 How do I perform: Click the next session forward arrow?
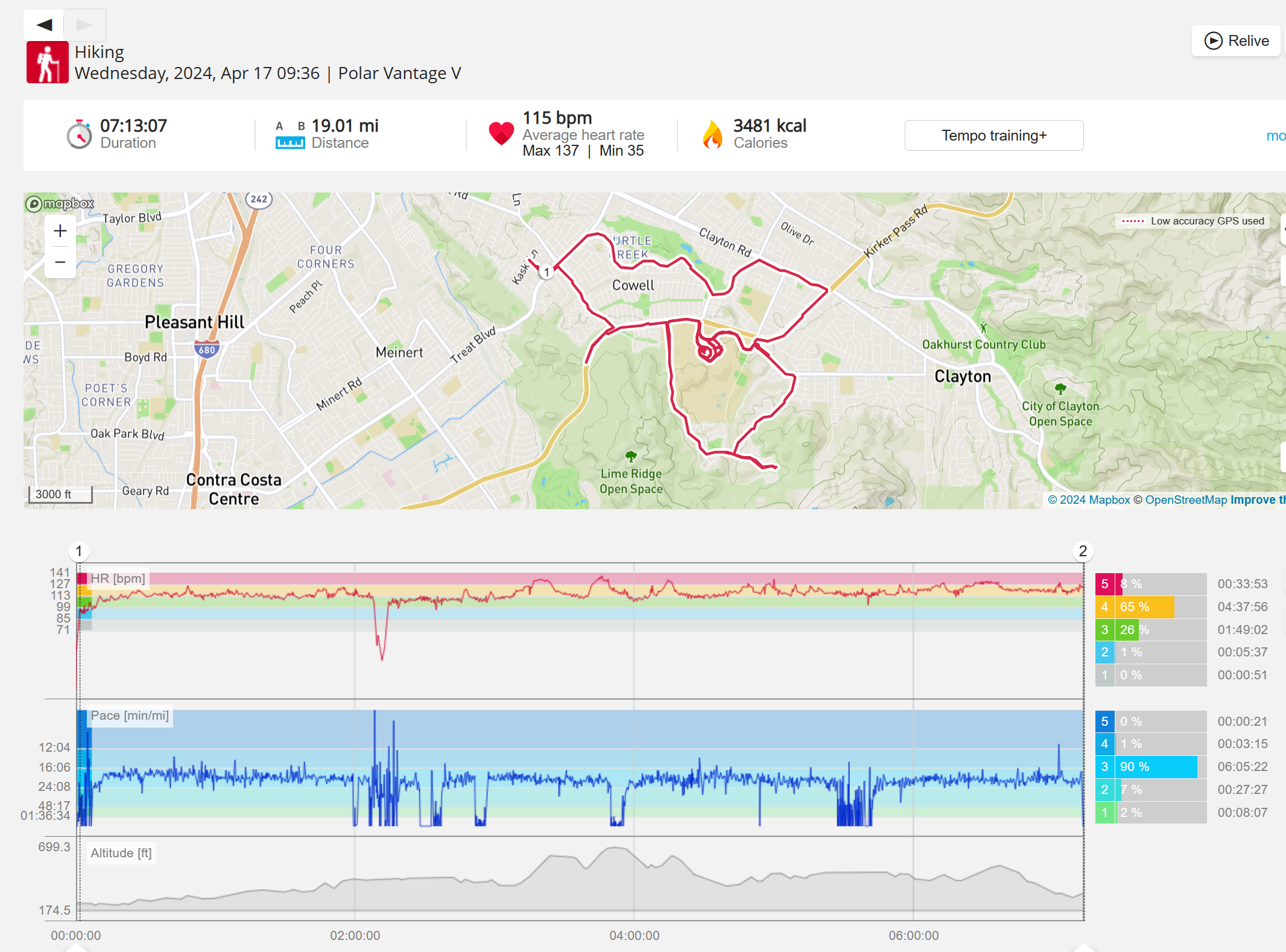click(84, 25)
